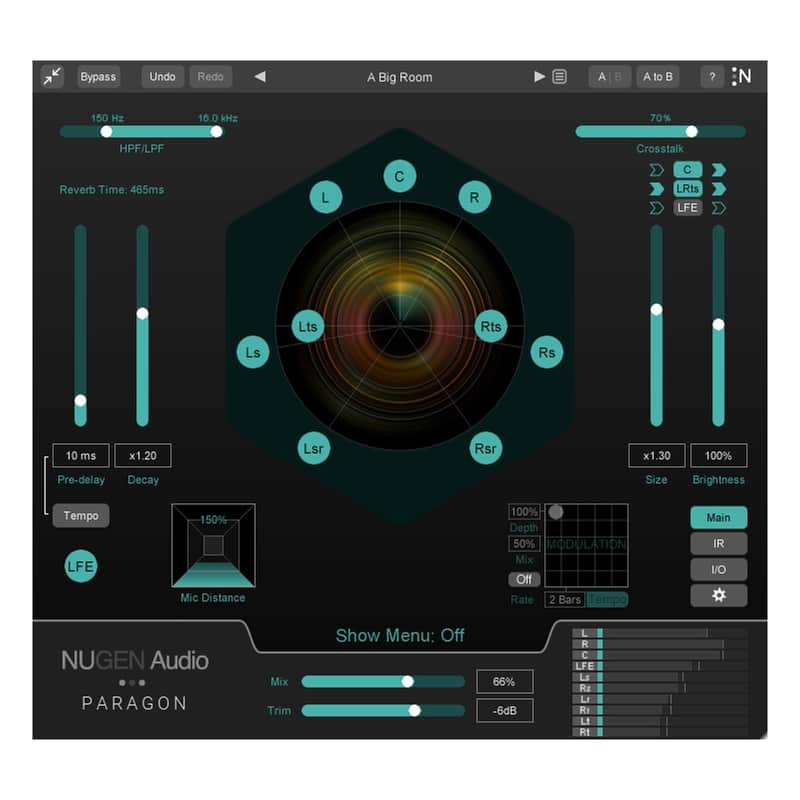Open the A Big Room preset name menu
Image resolution: width=800 pixels, height=800 pixels.
(x=399, y=78)
